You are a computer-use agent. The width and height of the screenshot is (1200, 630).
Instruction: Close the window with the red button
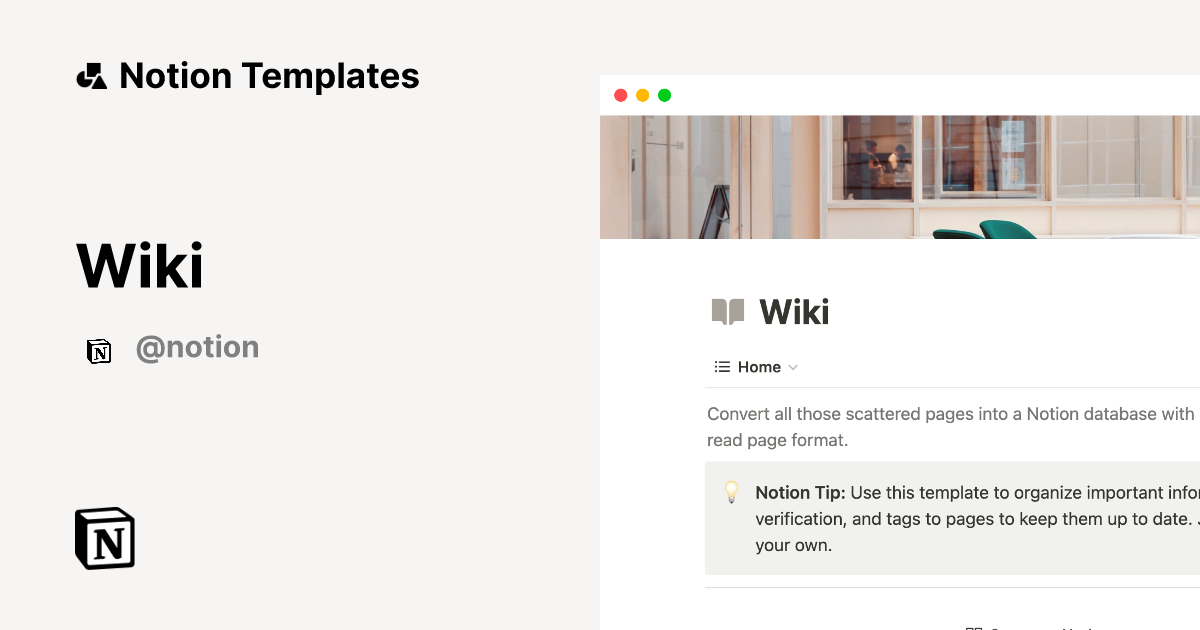pyautogui.click(x=620, y=96)
